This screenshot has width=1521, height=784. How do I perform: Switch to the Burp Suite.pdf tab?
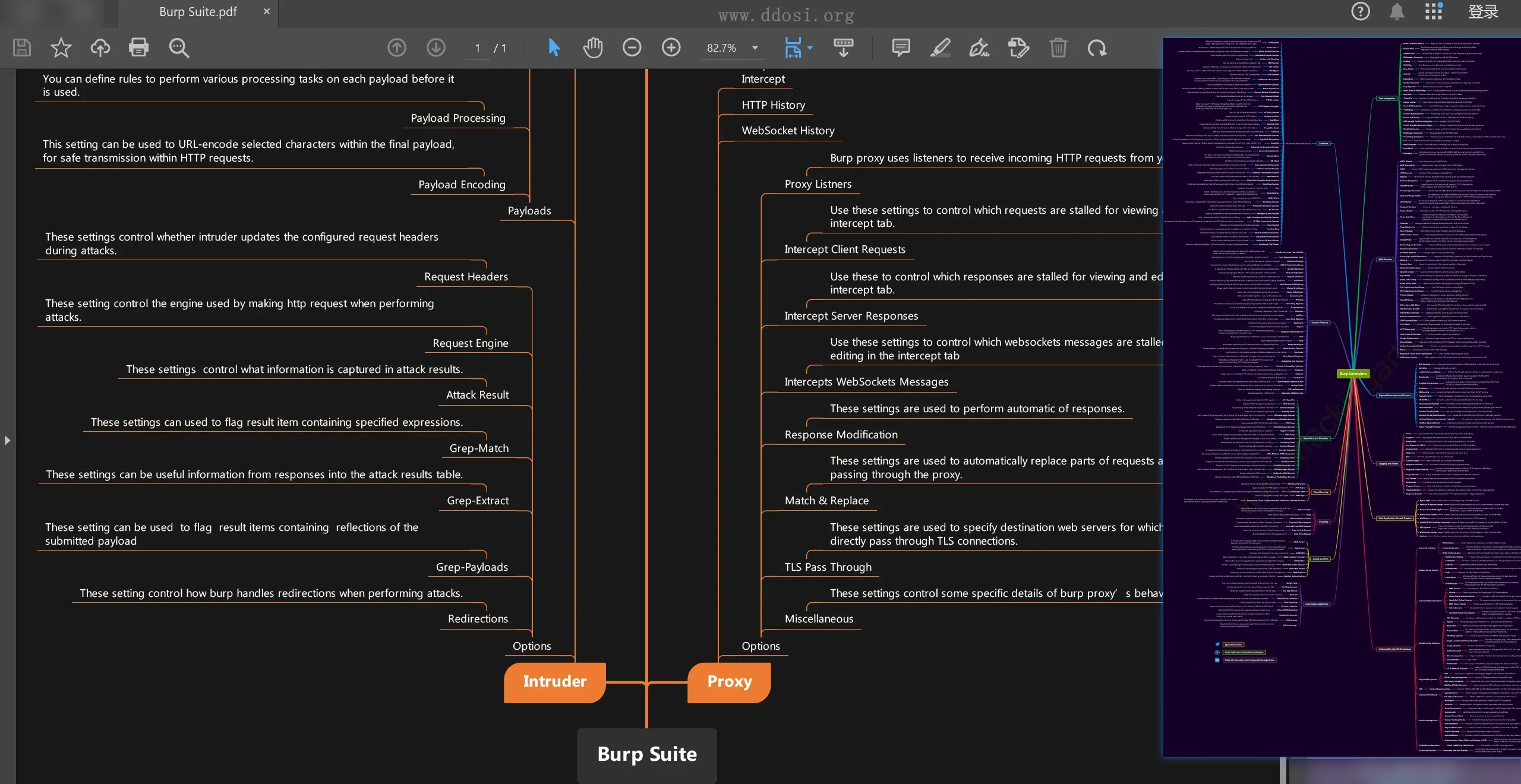point(198,12)
